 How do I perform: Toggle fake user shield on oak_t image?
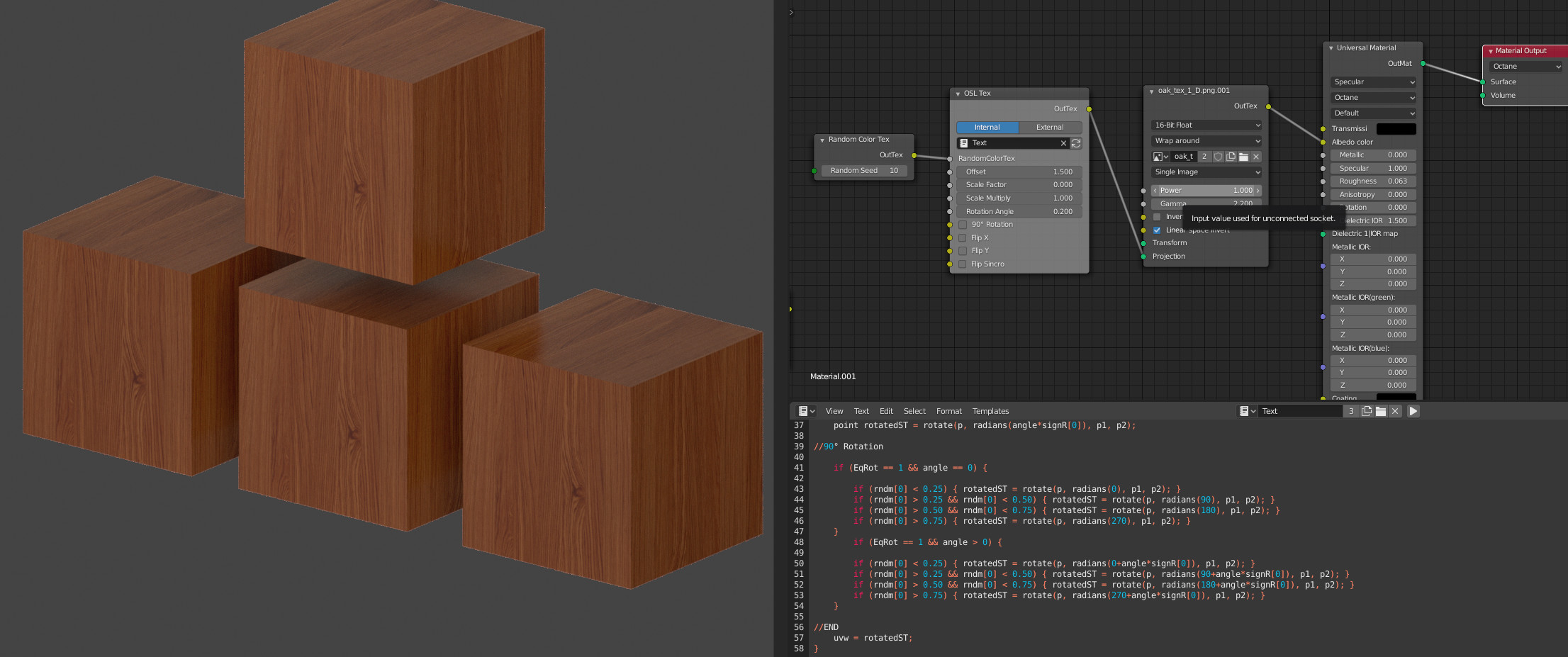pos(1218,157)
